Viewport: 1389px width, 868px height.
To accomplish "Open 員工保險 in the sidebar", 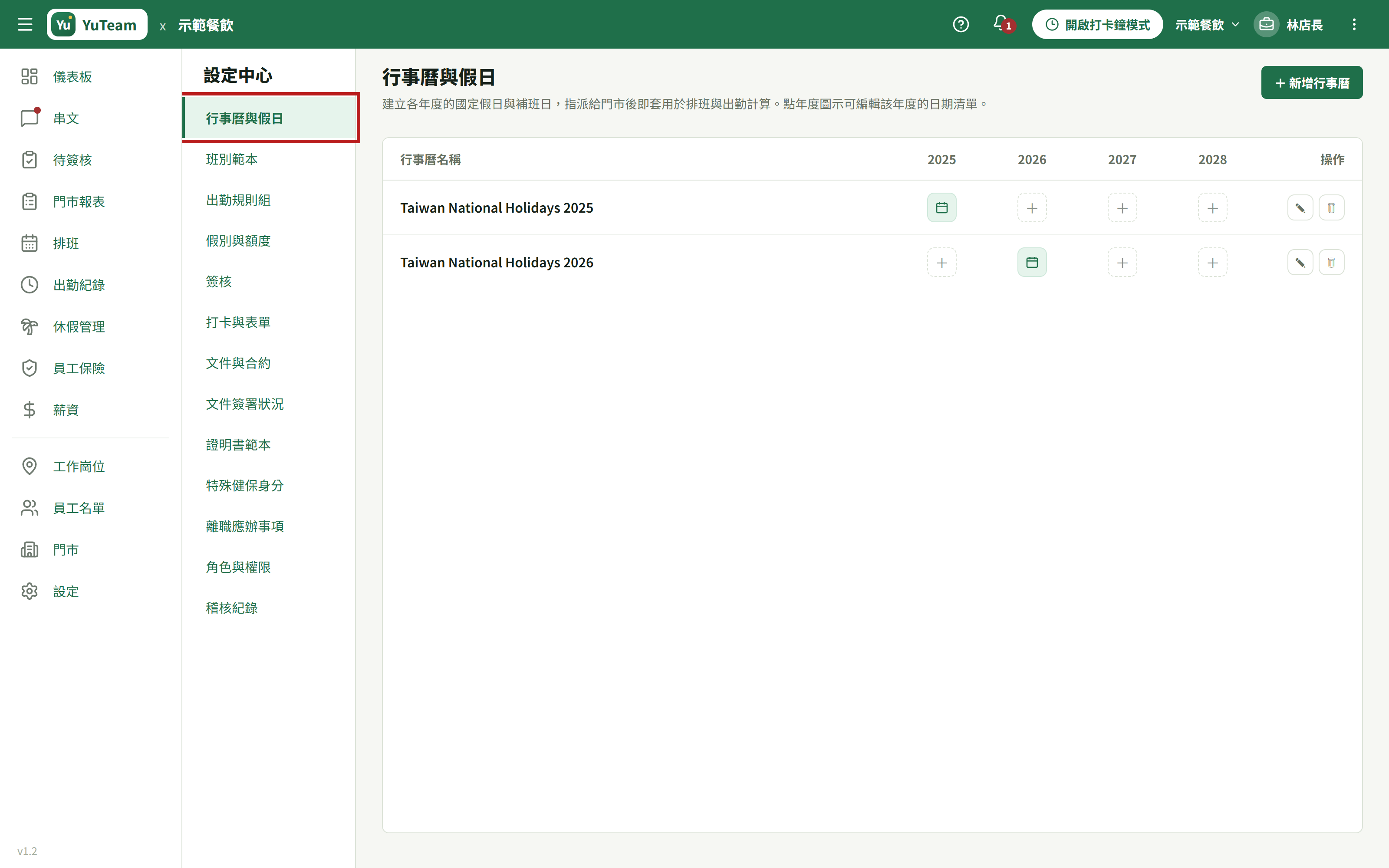I will (91, 368).
